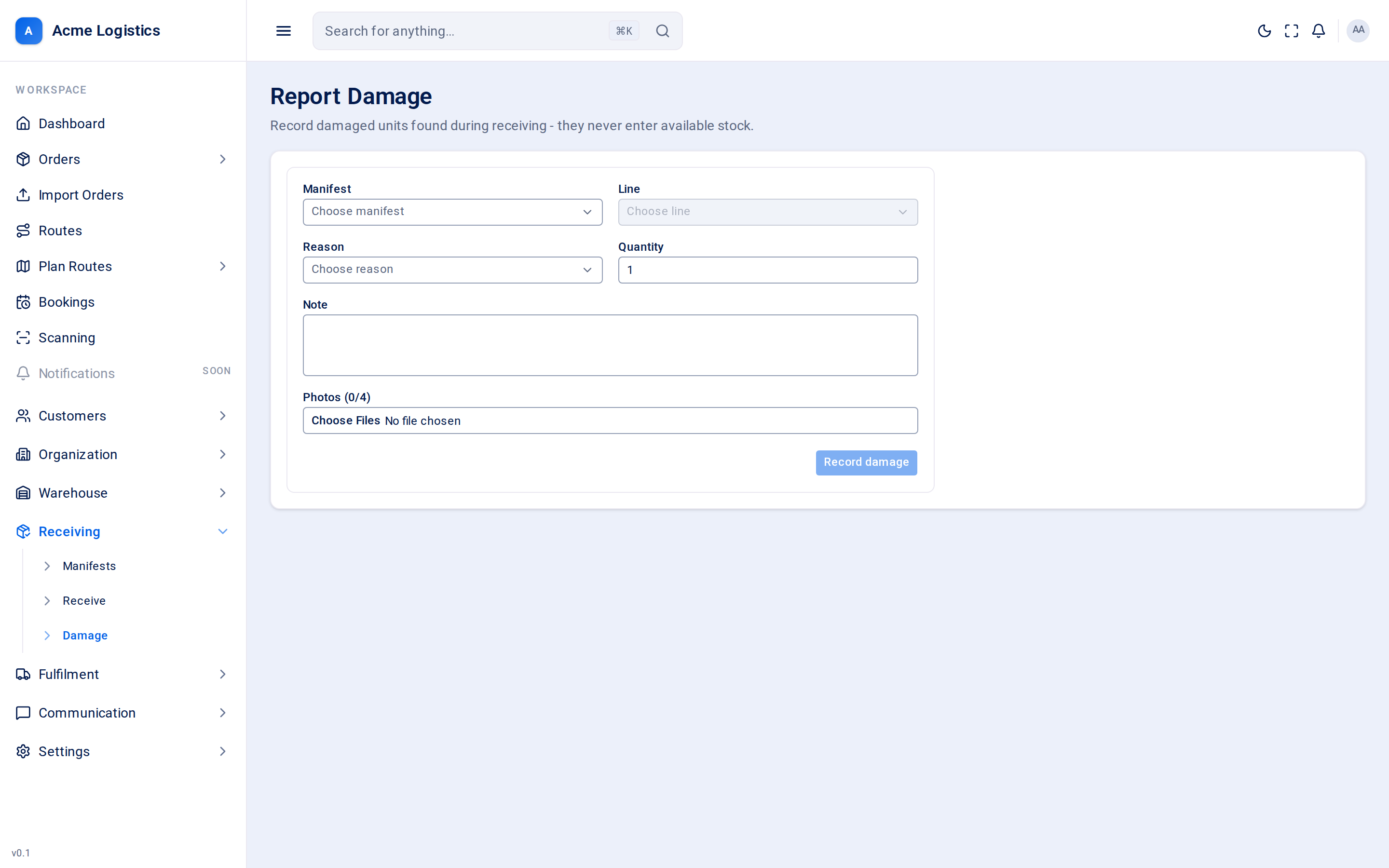Click the Acme Logistics logo badge
This screenshot has width=1389, height=868.
click(x=29, y=30)
